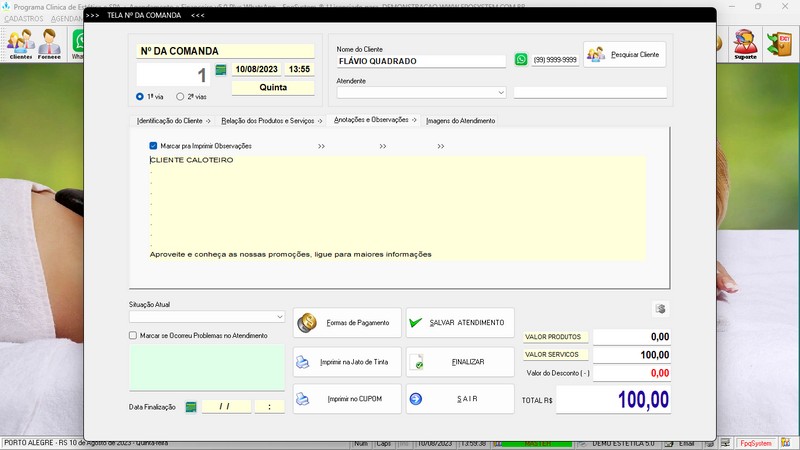Image resolution: width=800 pixels, height=450 pixels.
Task: Click the Exit door icon in main toolbar
Action: [x=780, y=44]
